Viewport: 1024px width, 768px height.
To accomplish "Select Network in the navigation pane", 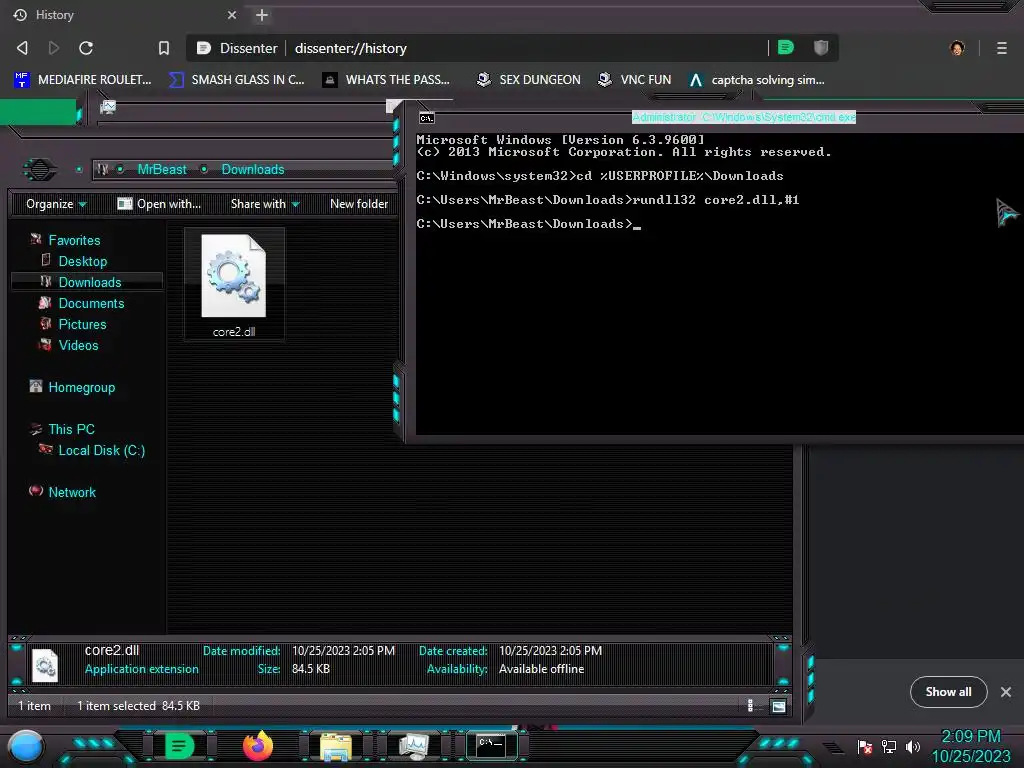I will tap(72, 492).
